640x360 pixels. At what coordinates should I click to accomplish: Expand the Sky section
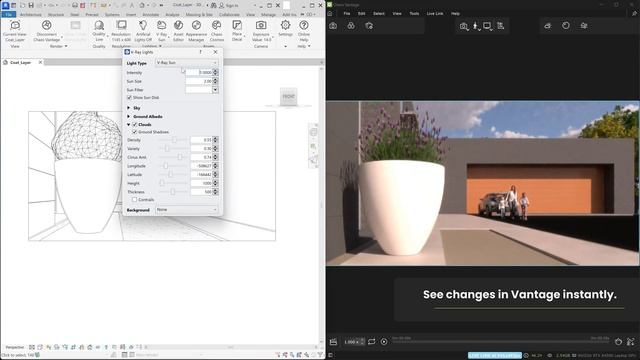(129, 108)
